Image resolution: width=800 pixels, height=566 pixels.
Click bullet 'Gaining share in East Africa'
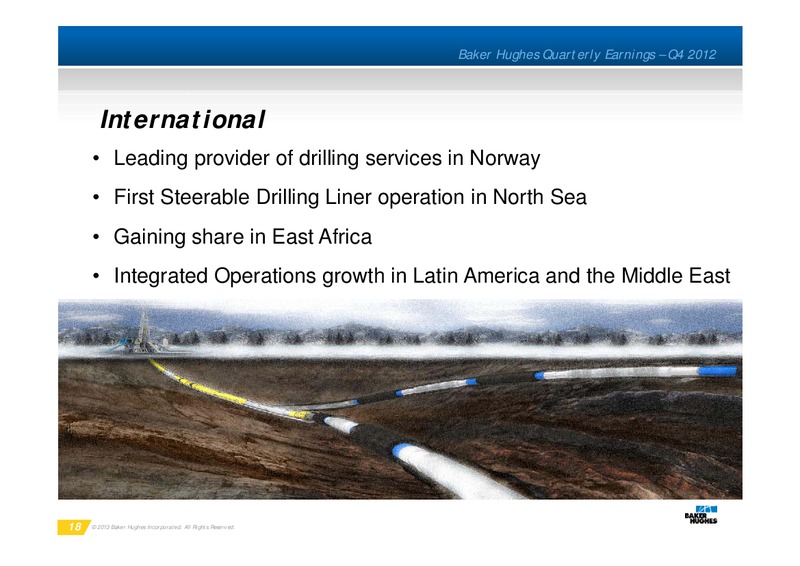tap(242, 237)
